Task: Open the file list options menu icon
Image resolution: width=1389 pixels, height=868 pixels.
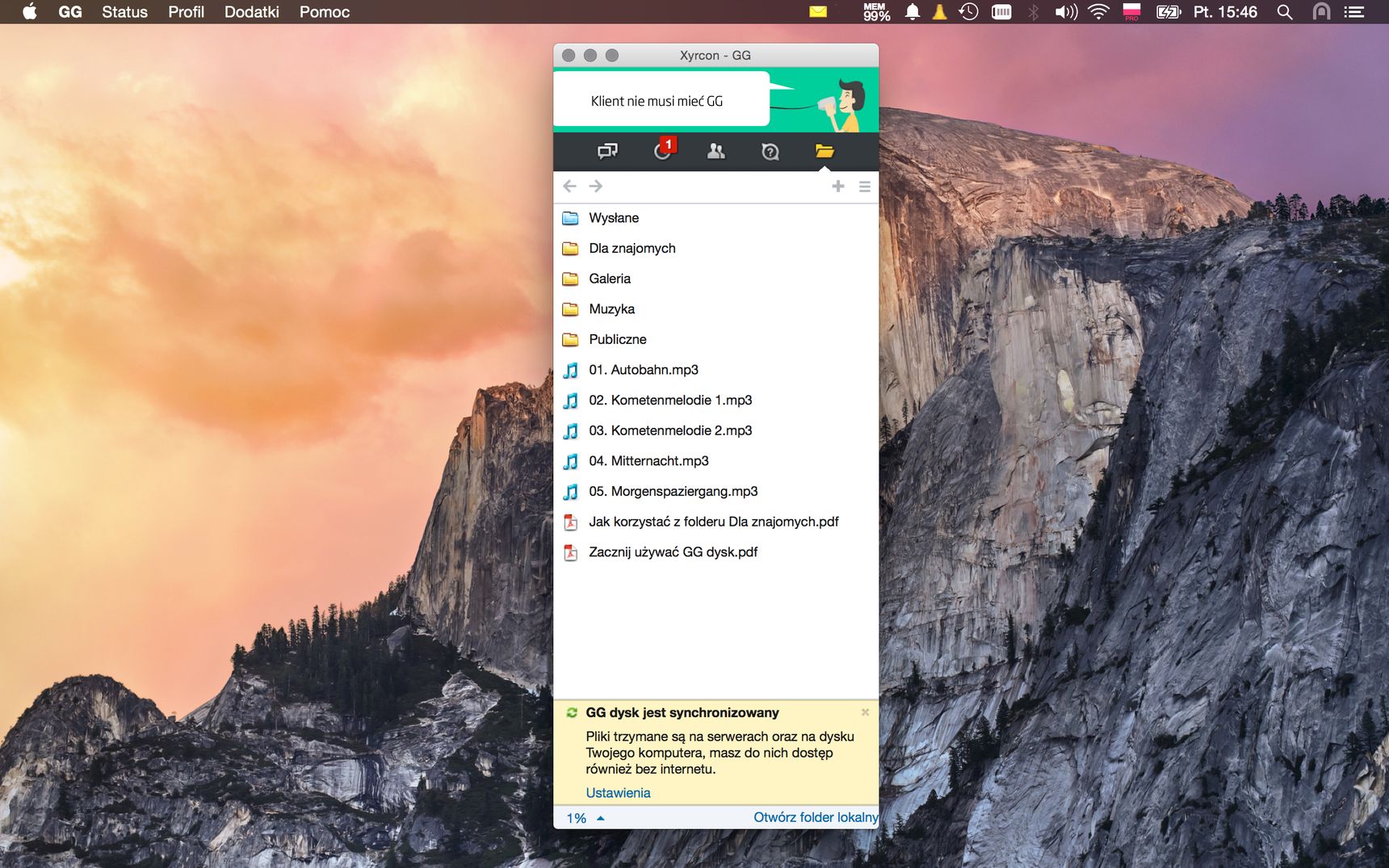Action: (865, 187)
